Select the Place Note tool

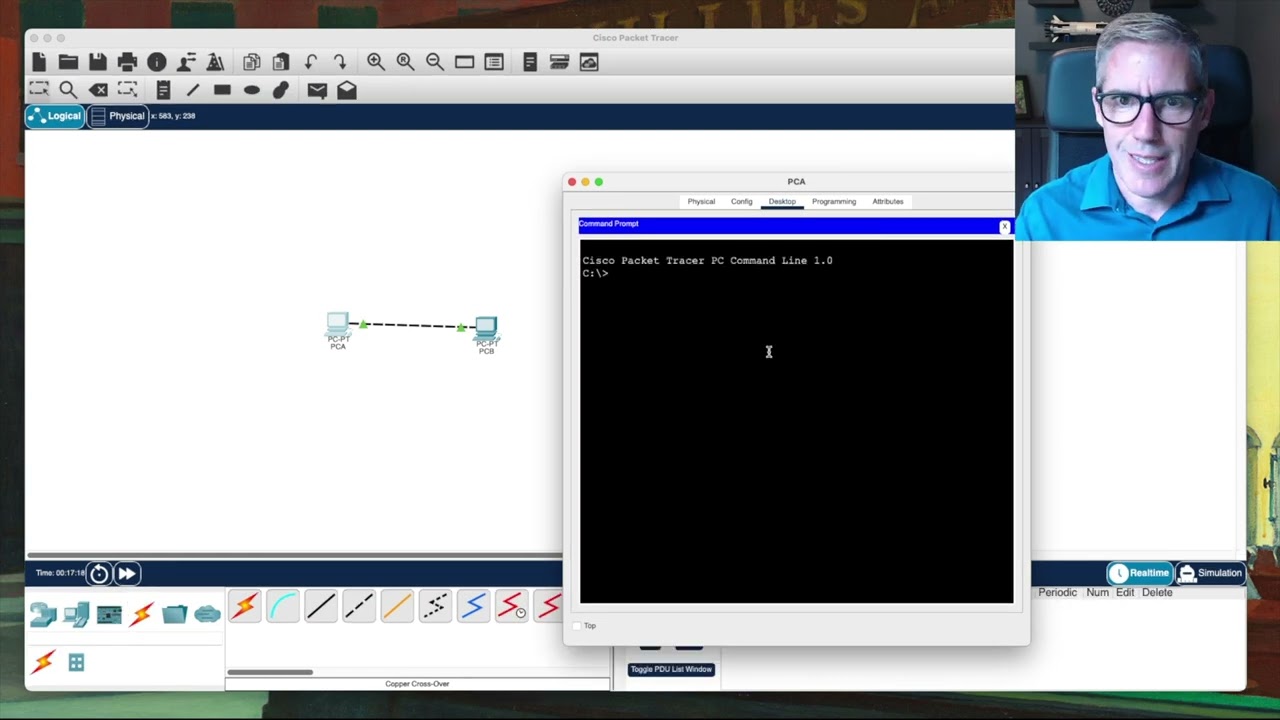click(163, 90)
